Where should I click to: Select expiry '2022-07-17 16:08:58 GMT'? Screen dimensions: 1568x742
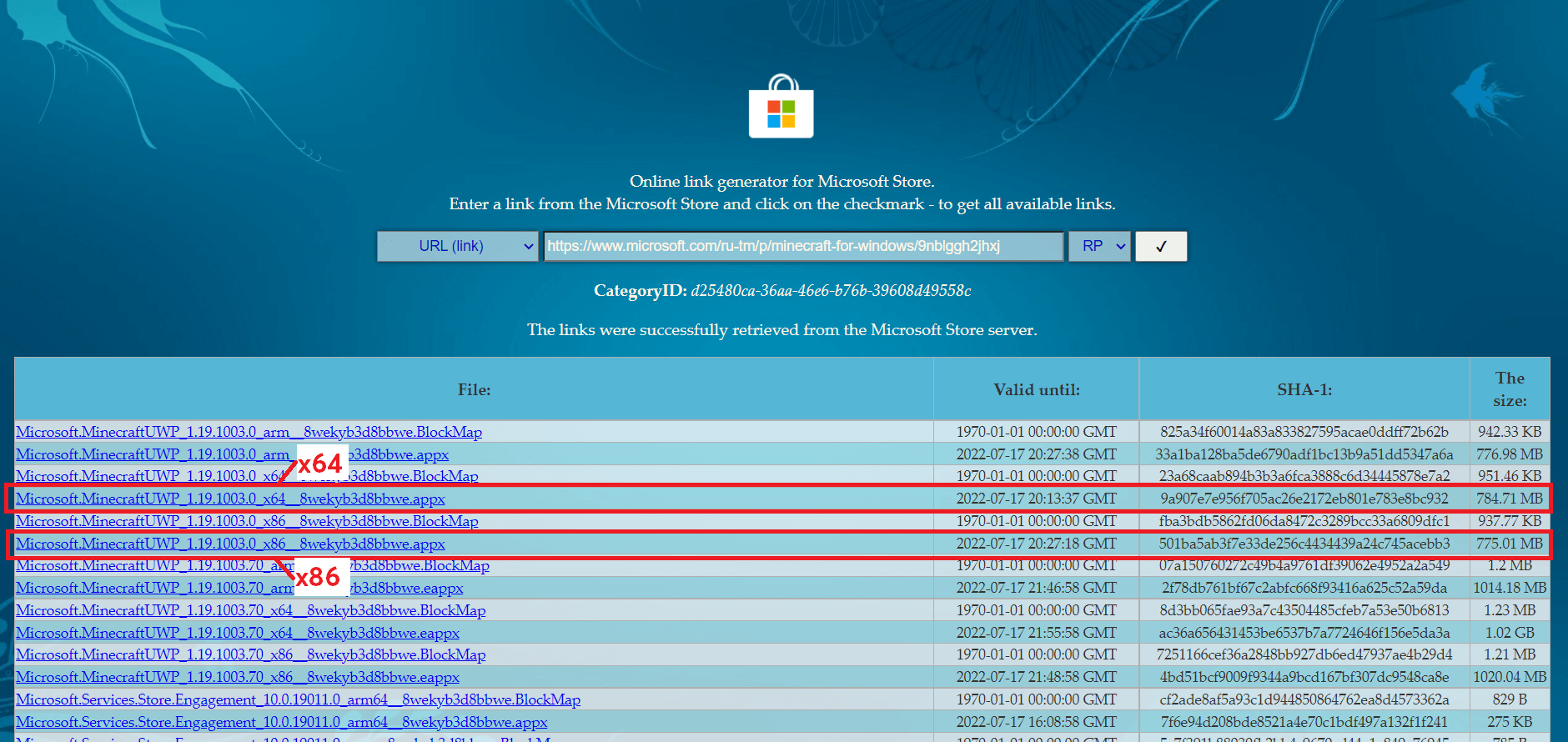pos(1037,722)
